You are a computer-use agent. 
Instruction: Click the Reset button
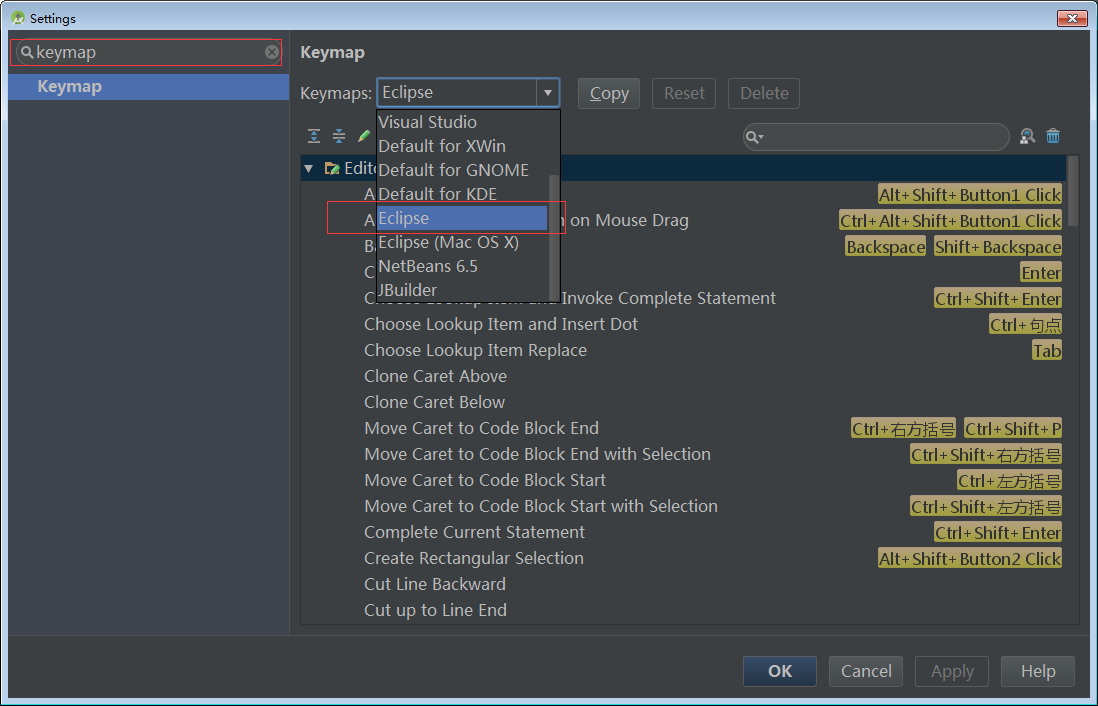point(684,93)
